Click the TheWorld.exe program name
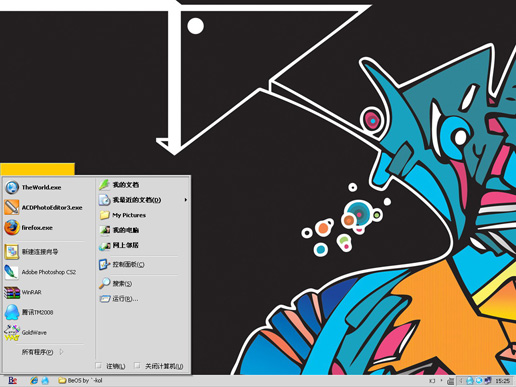The width and height of the screenshot is (516, 387). pos(41,187)
